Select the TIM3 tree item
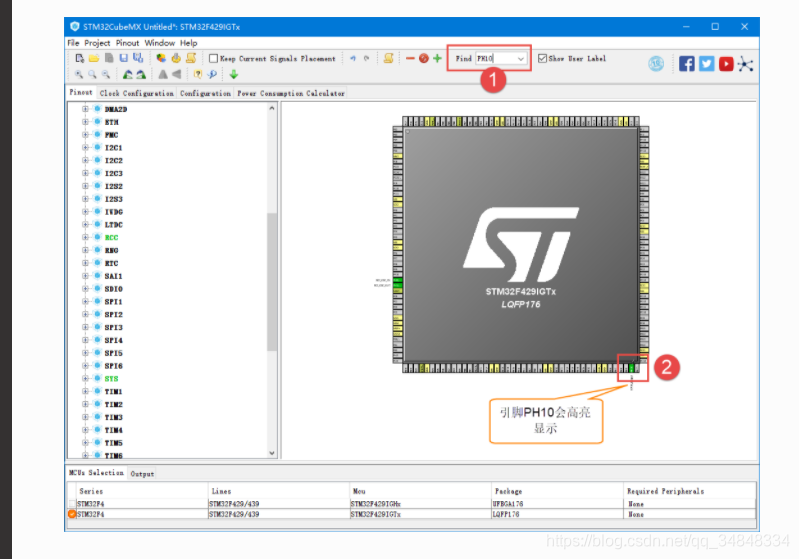The height and width of the screenshot is (559, 799). point(113,417)
